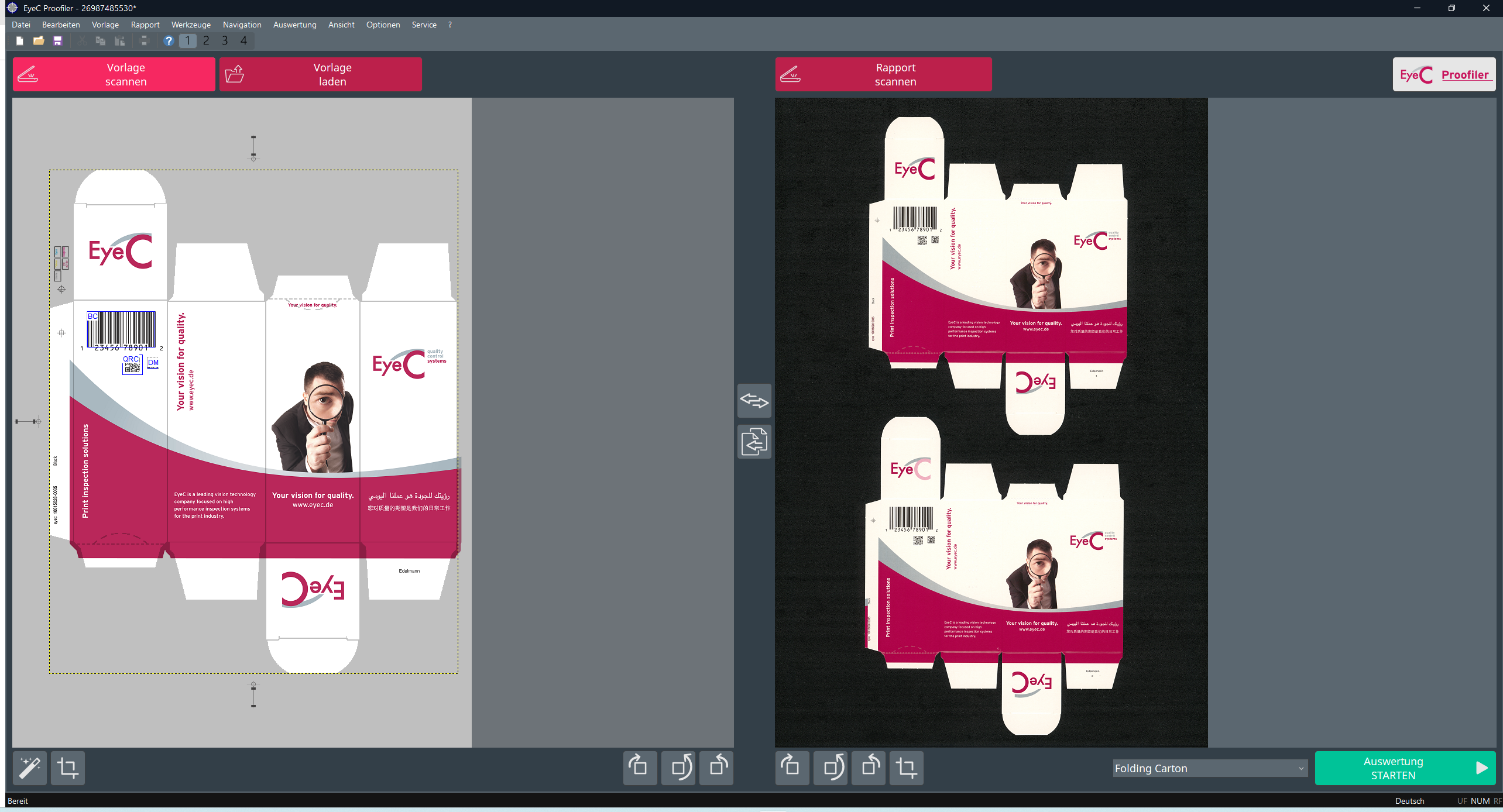Click the lower carton in the Rapport scan
1503x812 pixels.
pyautogui.click(x=994, y=575)
